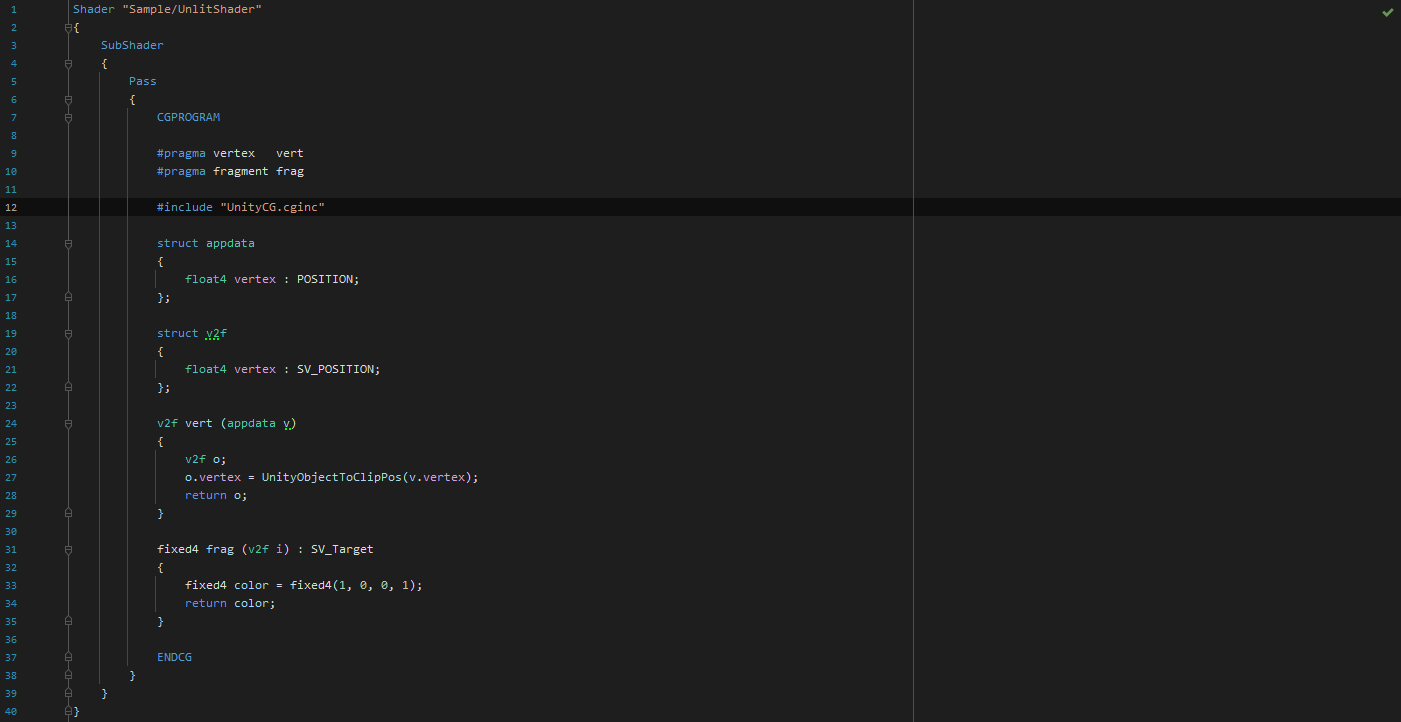Click the SV_Target semantic on line 31

(x=342, y=549)
